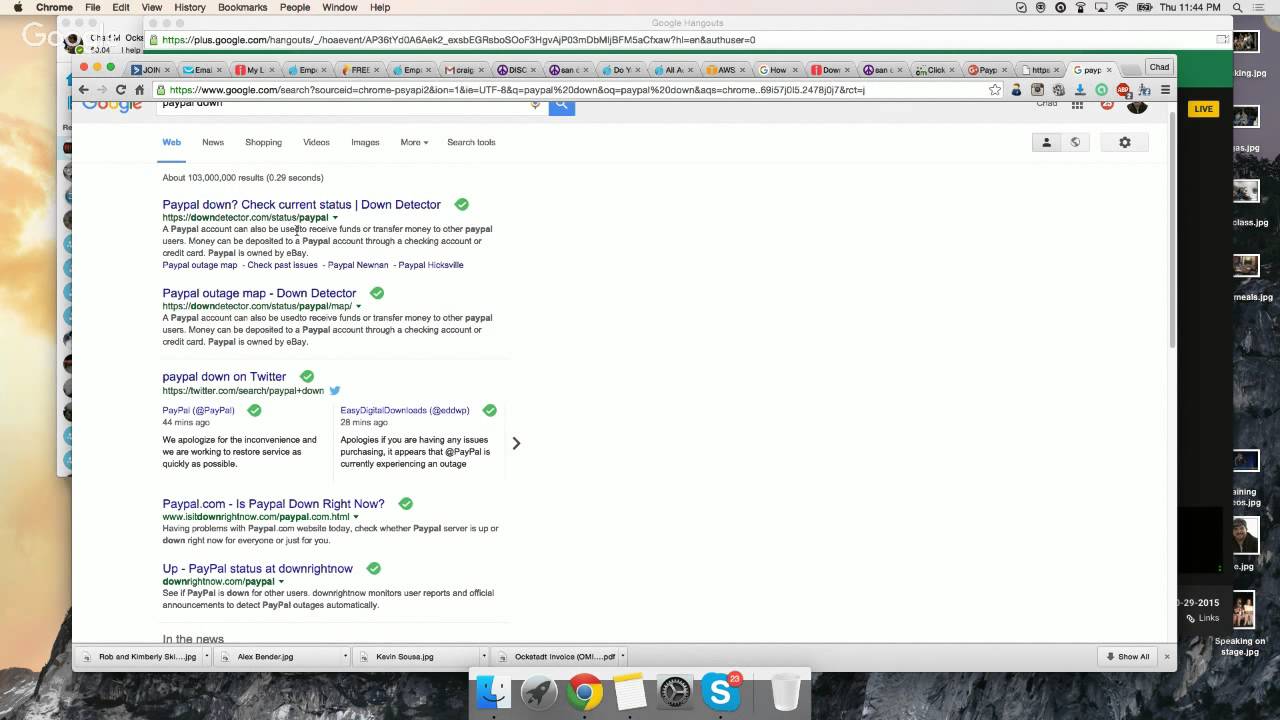Click the Twitter bird icon
The image size is (1280, 720).
coord(335,391)
